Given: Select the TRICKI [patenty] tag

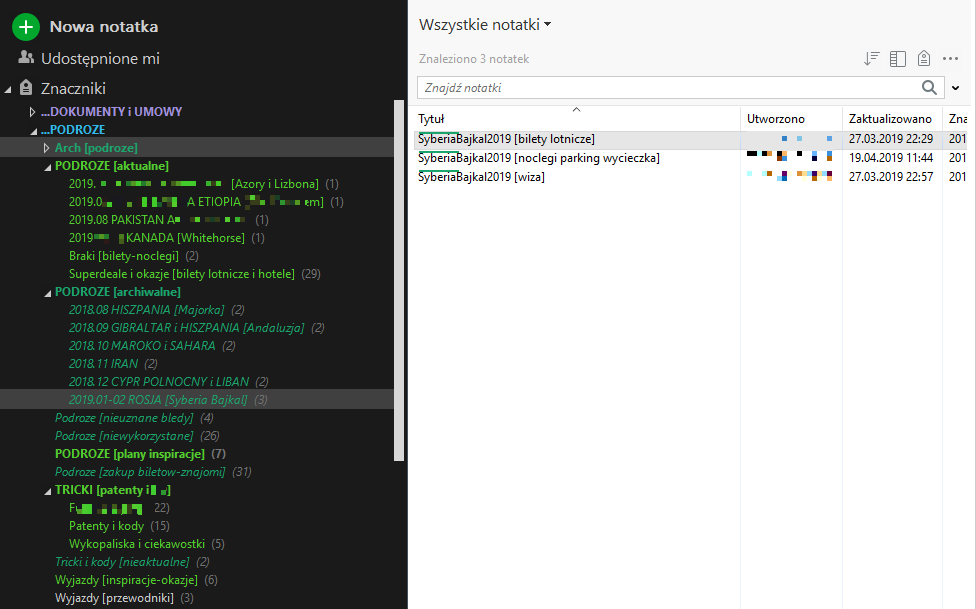Looking at the screenshot, I should click(113, 490).
